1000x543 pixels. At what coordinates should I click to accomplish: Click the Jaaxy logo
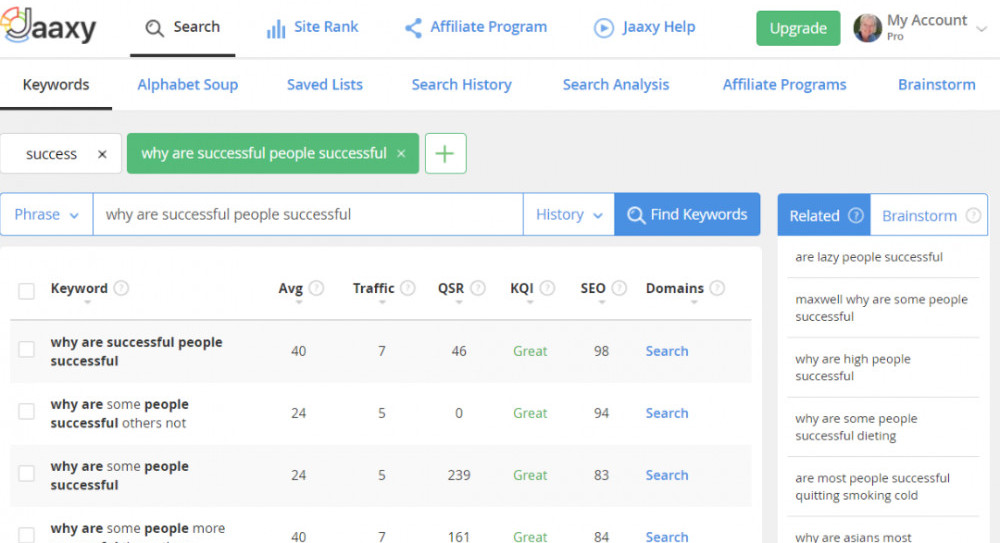[x=48, y=26]
